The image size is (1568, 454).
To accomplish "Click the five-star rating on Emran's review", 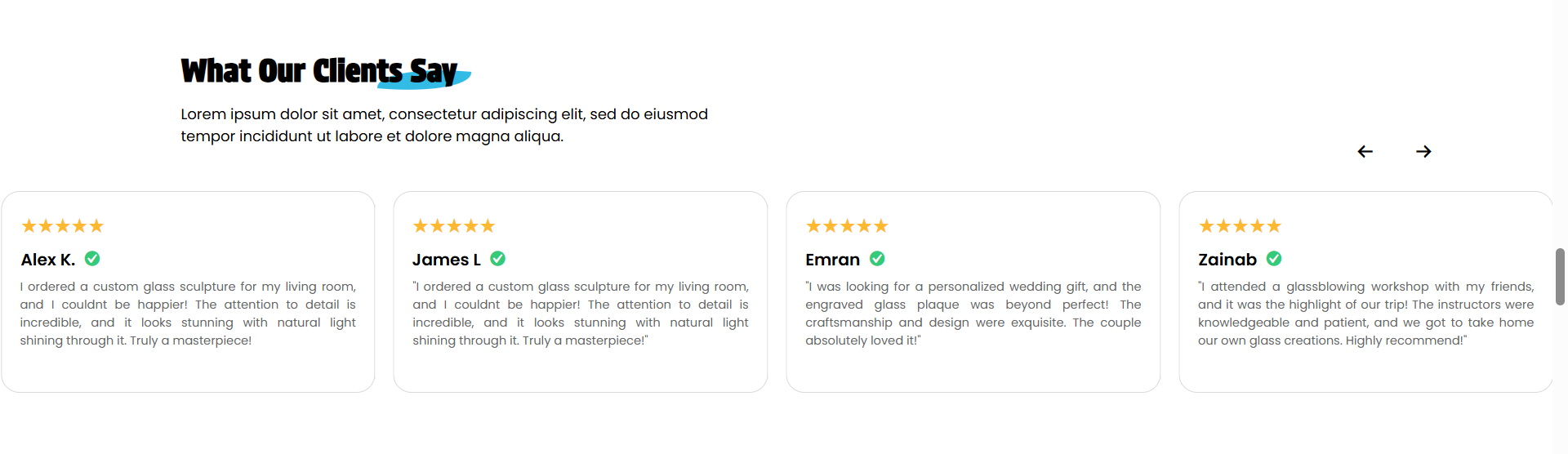I will (847, 226).
